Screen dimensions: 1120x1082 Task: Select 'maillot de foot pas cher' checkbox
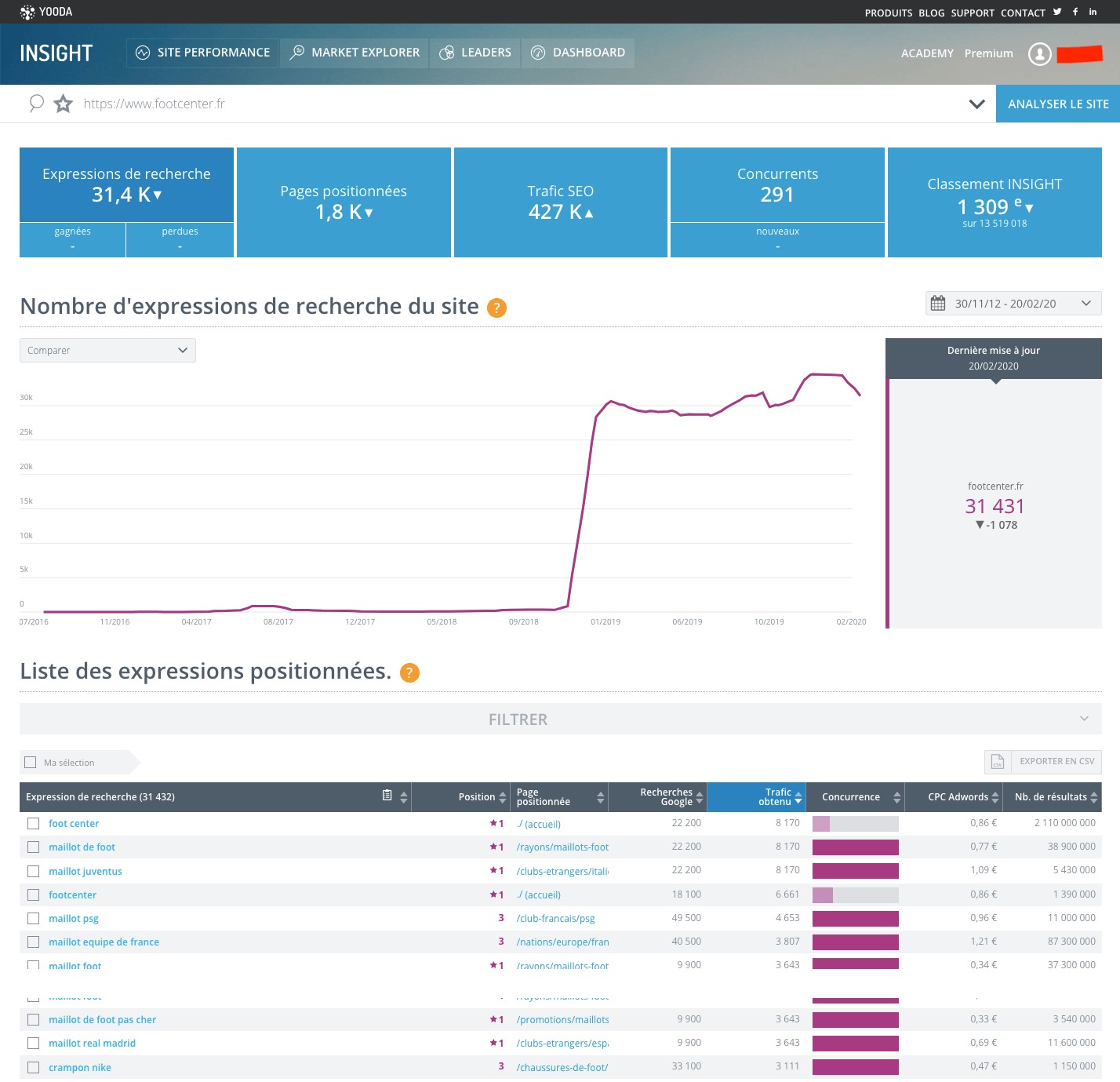[x=33, y=1020]
